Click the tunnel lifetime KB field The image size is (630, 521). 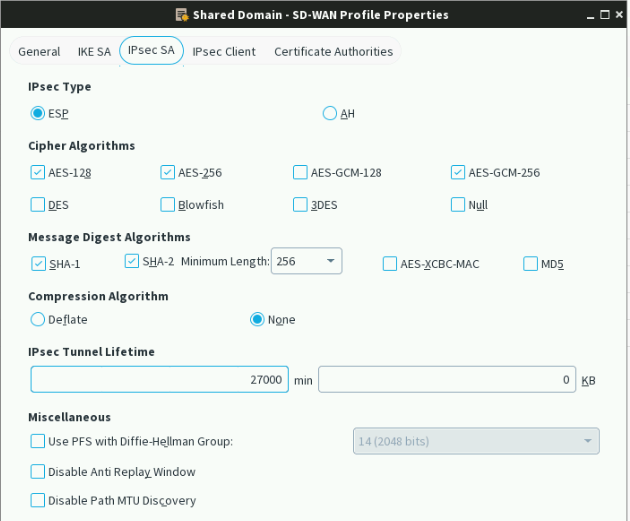click(x=447, y=380)
